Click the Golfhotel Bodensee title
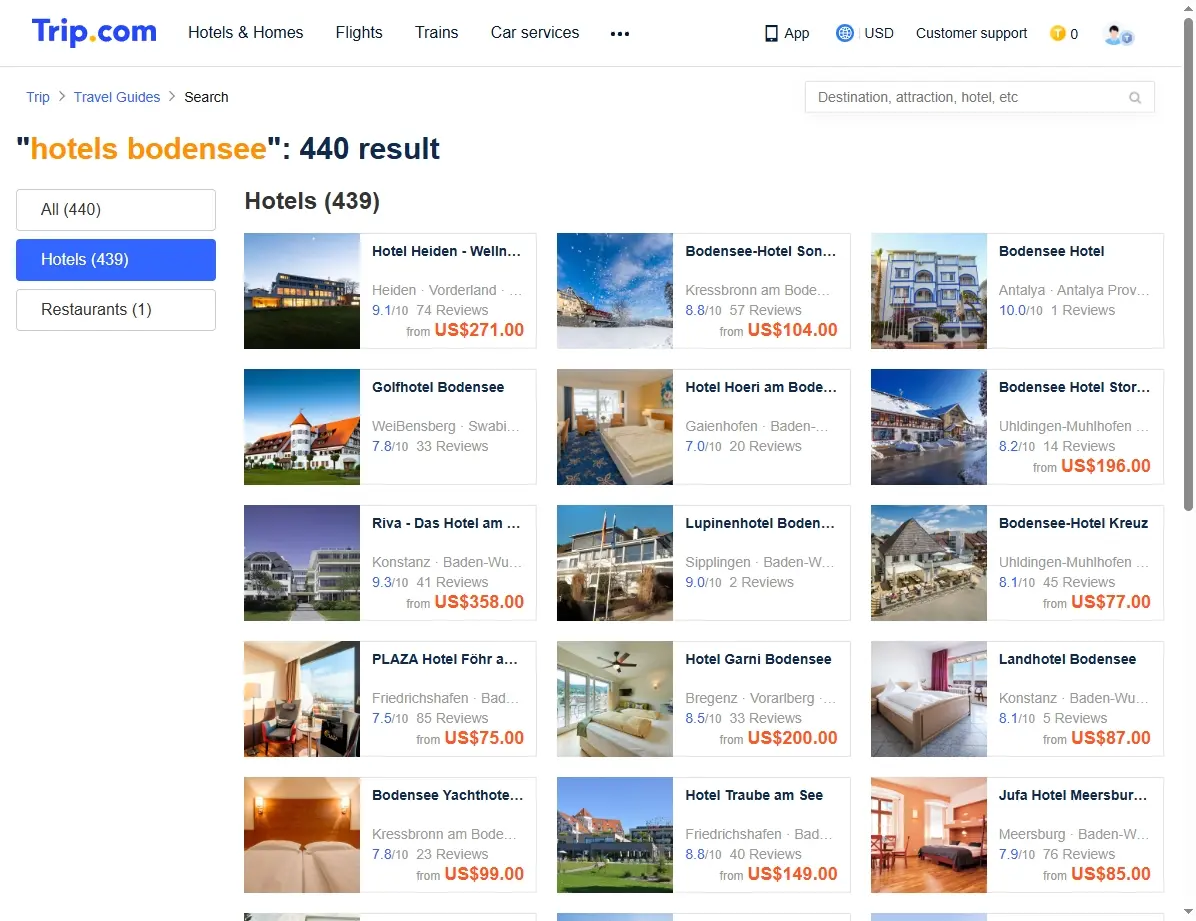Screen dimensions: 1196x921 click(438, 387)
